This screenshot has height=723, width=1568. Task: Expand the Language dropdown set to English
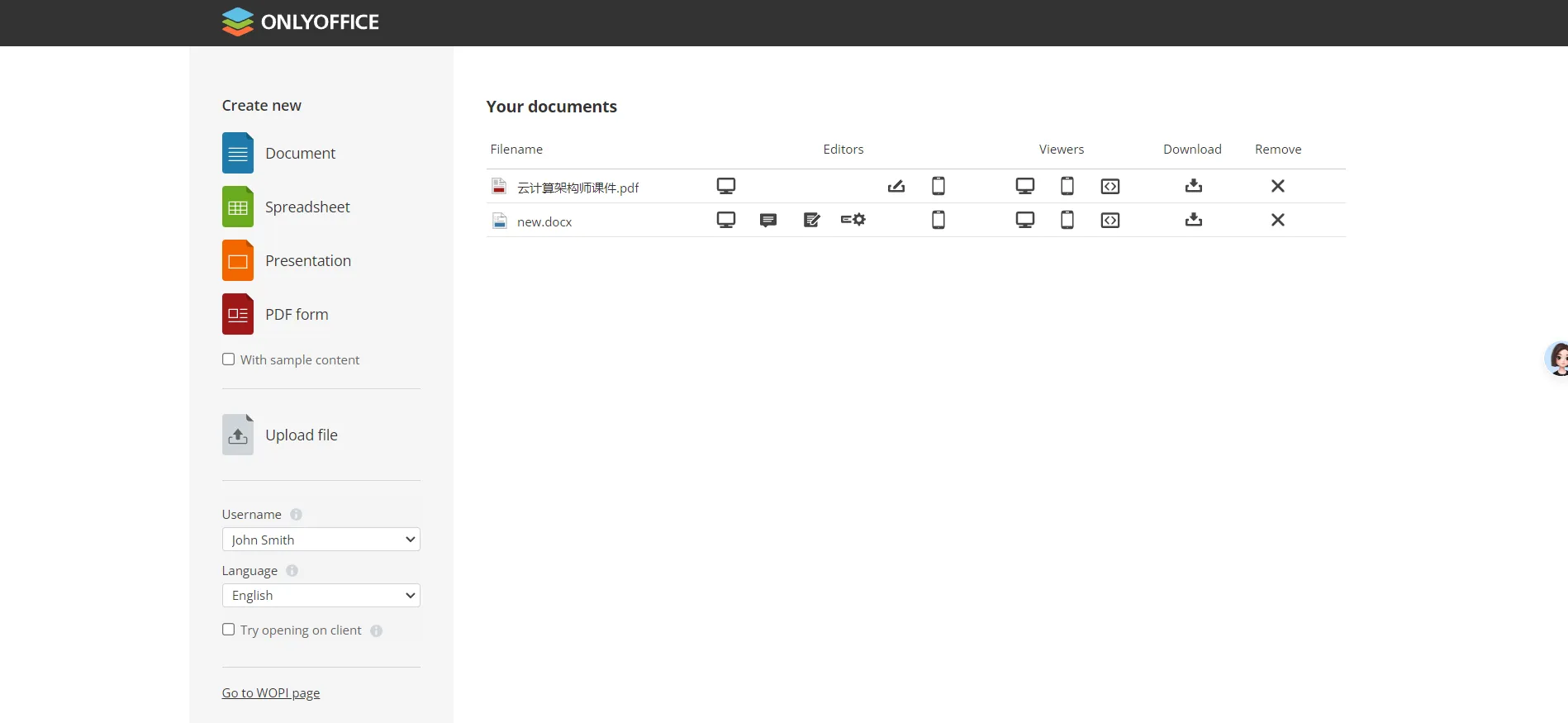(x=321, y=596)
